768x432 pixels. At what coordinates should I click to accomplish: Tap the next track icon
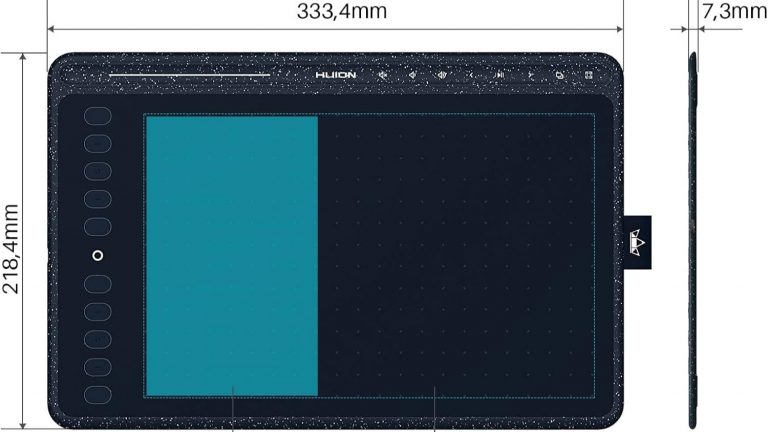[x=530, y=75]
